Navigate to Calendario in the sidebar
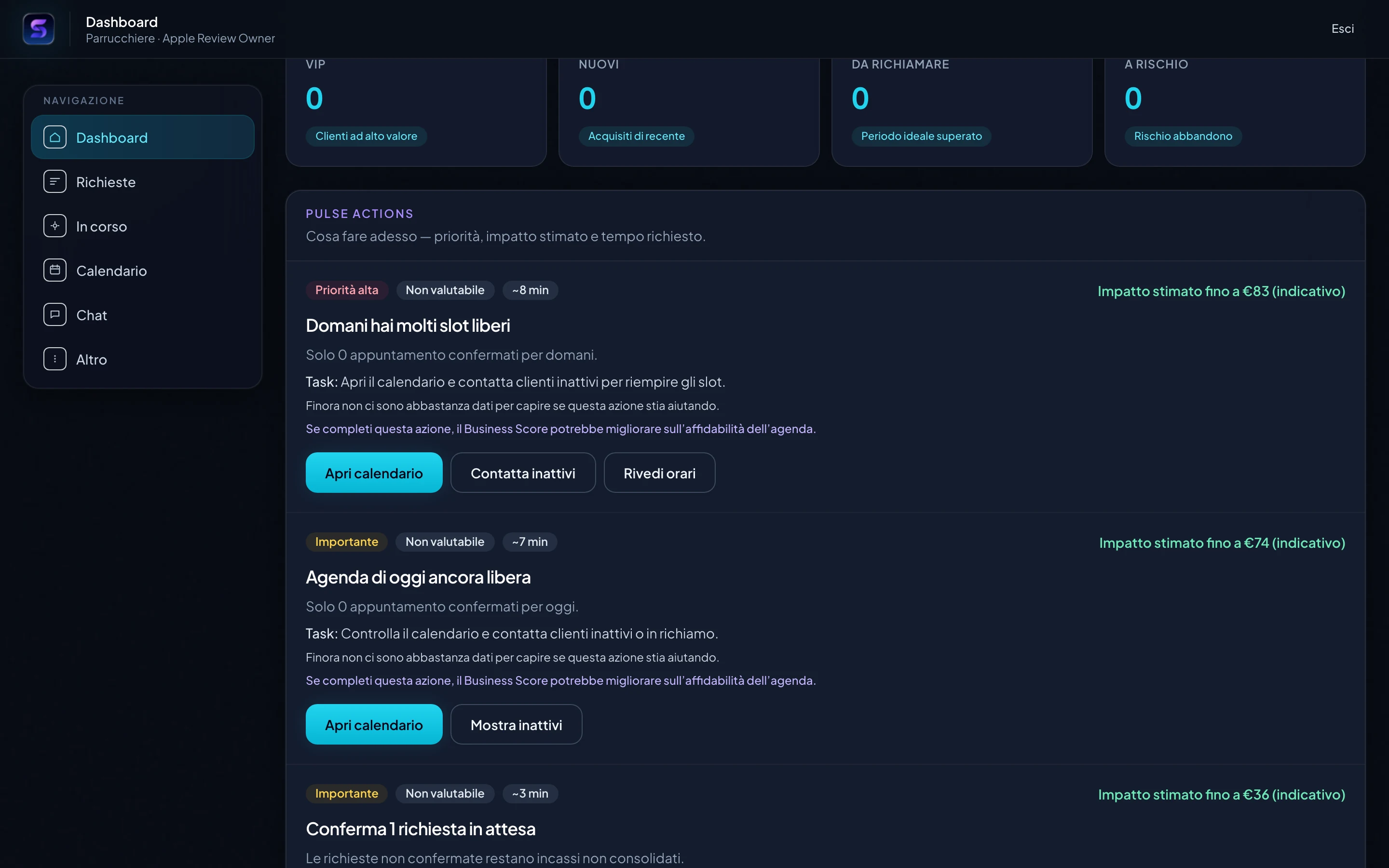Viewport: 1389px width, 868px height. (142, 271)
